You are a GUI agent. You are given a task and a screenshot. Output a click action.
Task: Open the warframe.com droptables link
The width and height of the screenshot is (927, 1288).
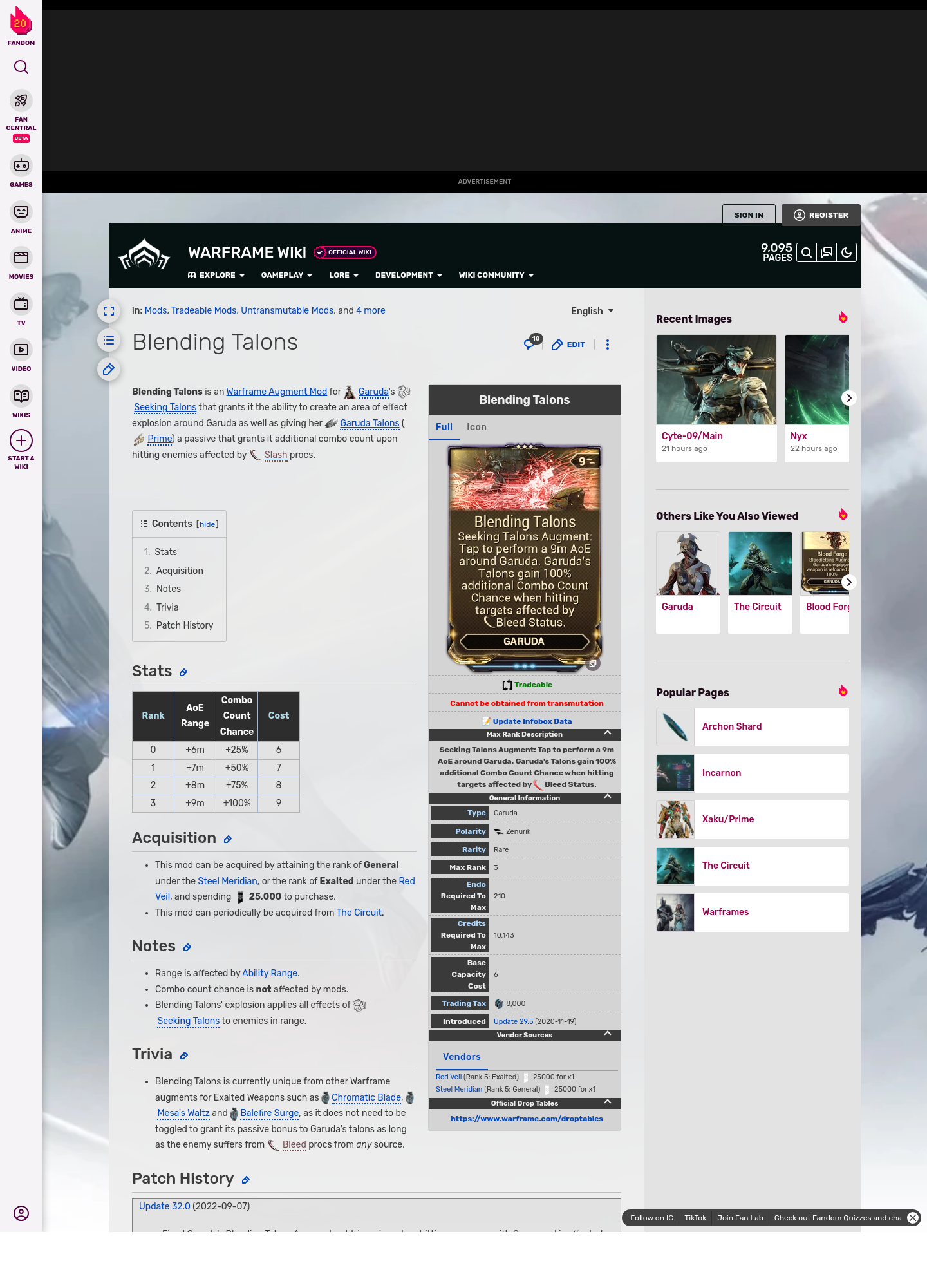(x=527, y=1119)
